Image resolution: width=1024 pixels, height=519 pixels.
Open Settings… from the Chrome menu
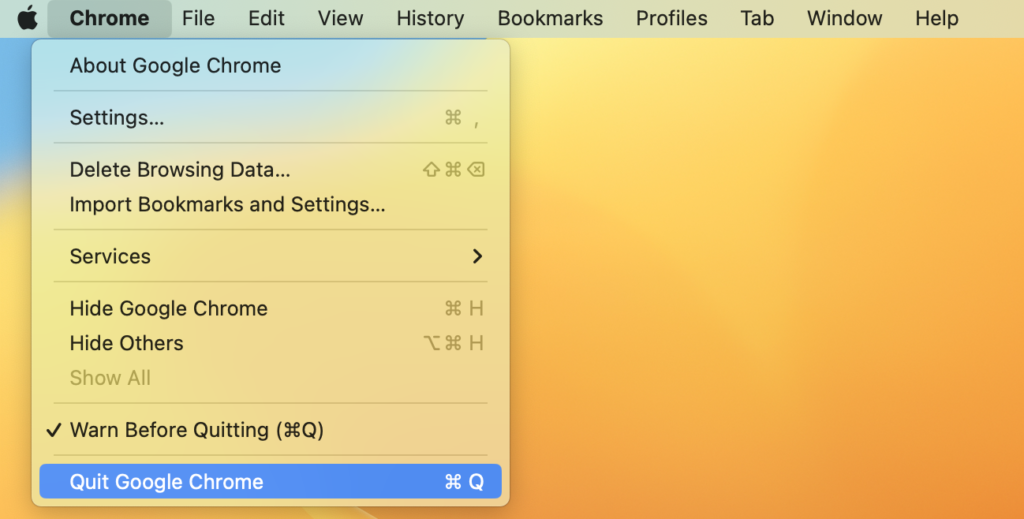270,118
